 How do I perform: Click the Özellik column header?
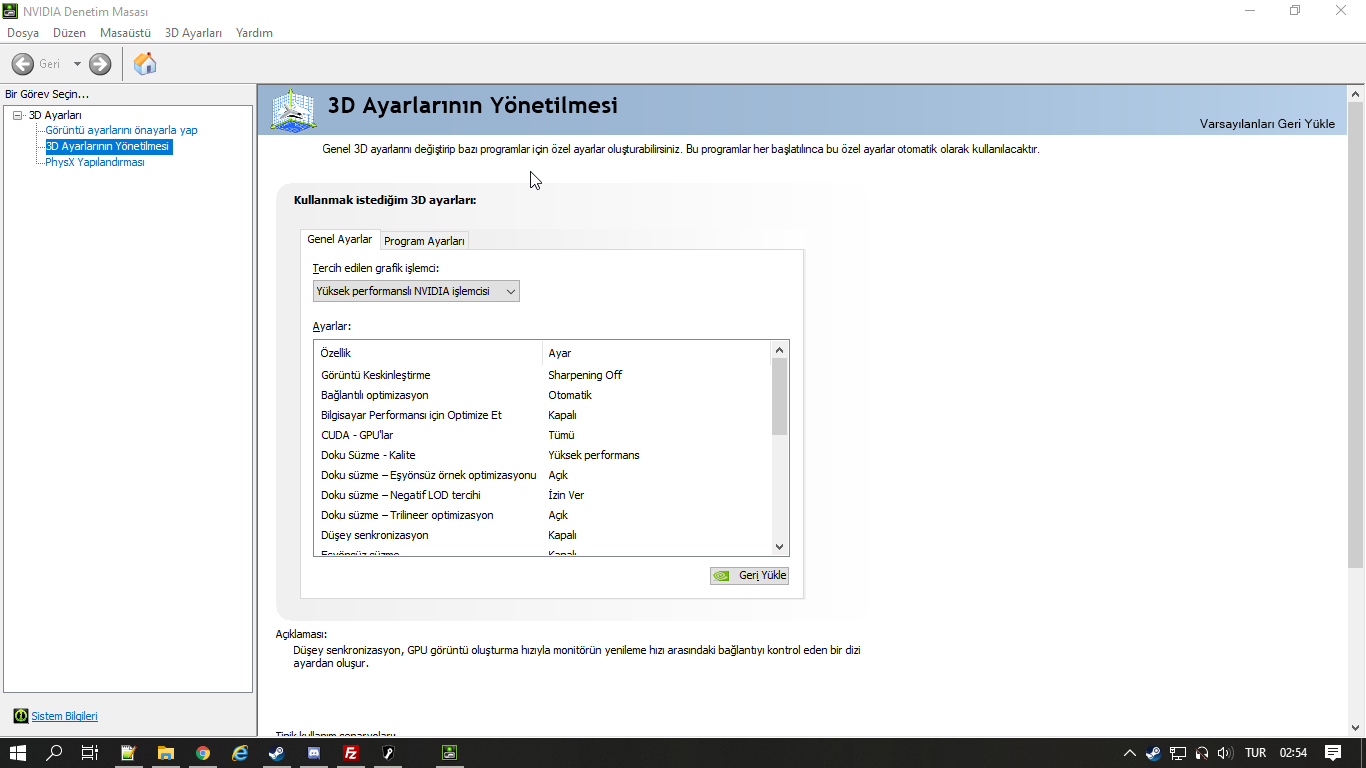click(x=428, y=353)
